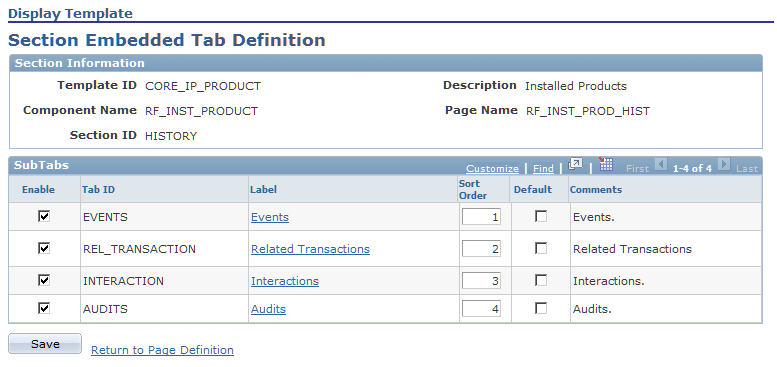Viewport: 777px width, 367px height.
Task: Click Sort Order field for EVENTS
Action: [481, 217]
